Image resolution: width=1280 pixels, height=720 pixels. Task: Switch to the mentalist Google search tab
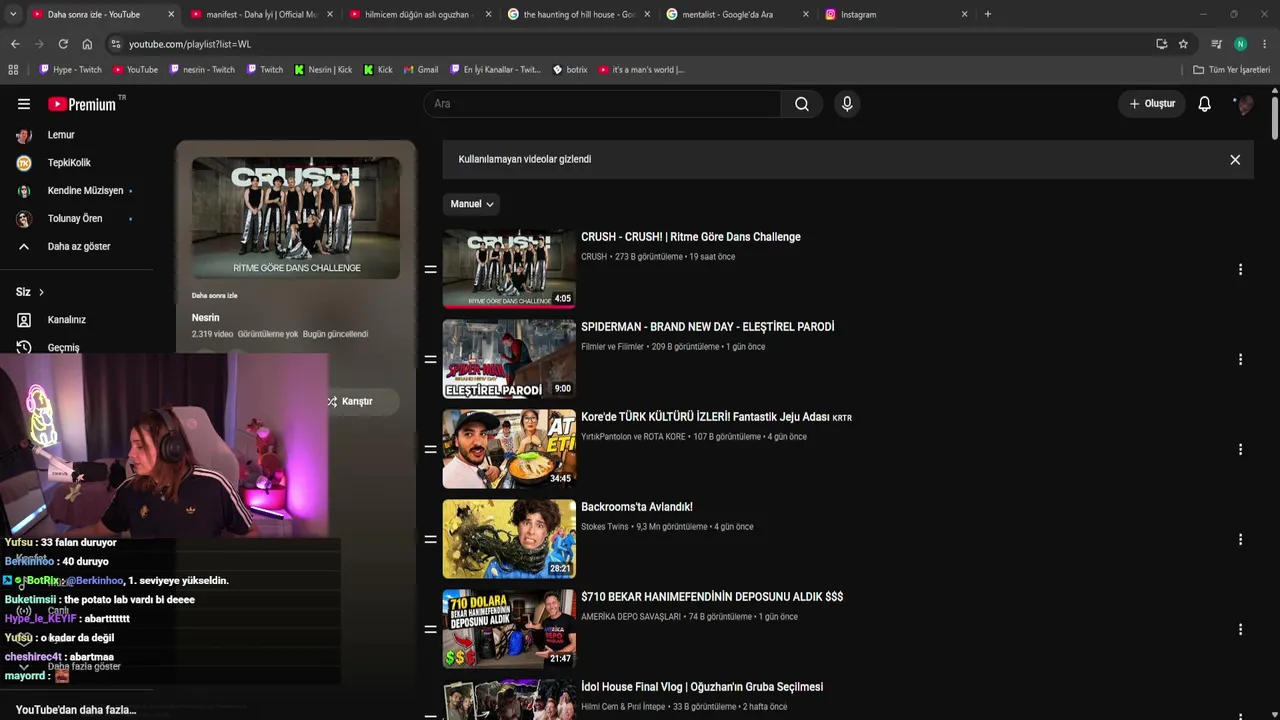point(736,14)
